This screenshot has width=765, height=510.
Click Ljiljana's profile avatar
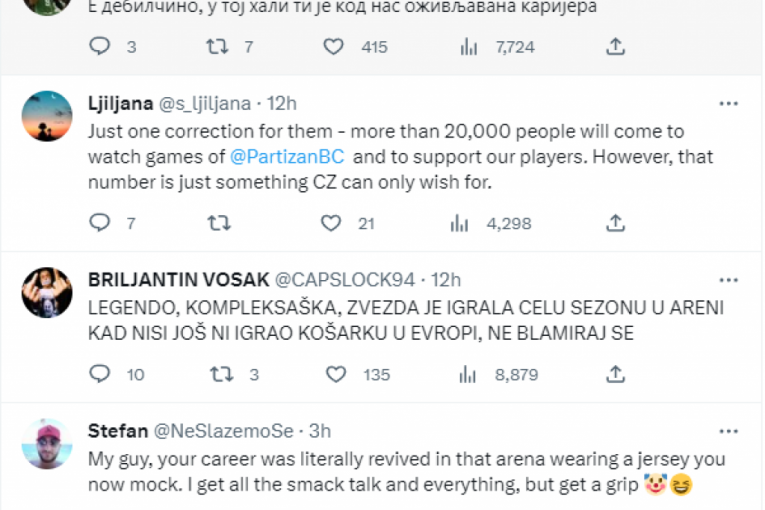[x=47, y=116]
